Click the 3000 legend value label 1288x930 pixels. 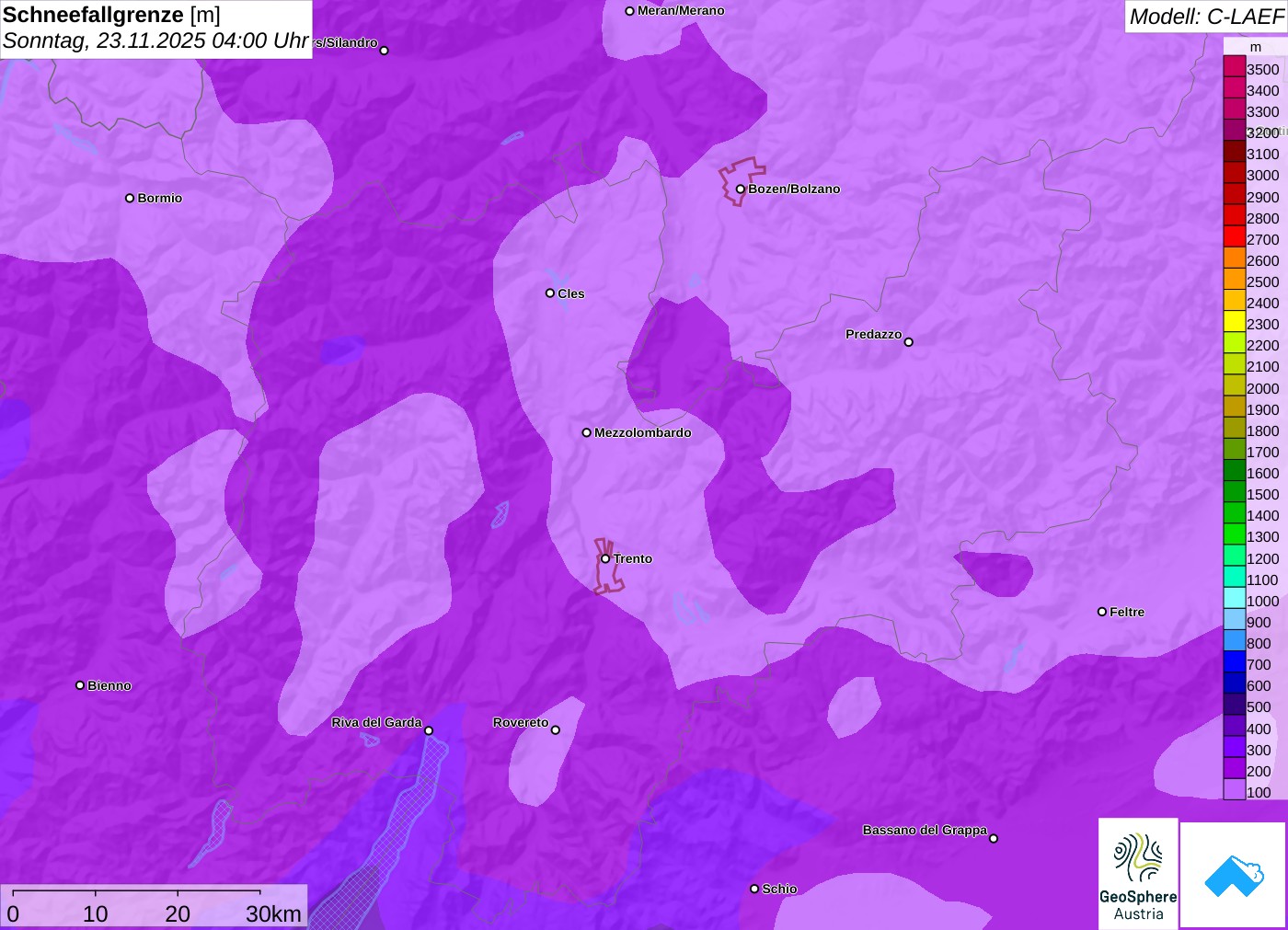coord(1262,175)
